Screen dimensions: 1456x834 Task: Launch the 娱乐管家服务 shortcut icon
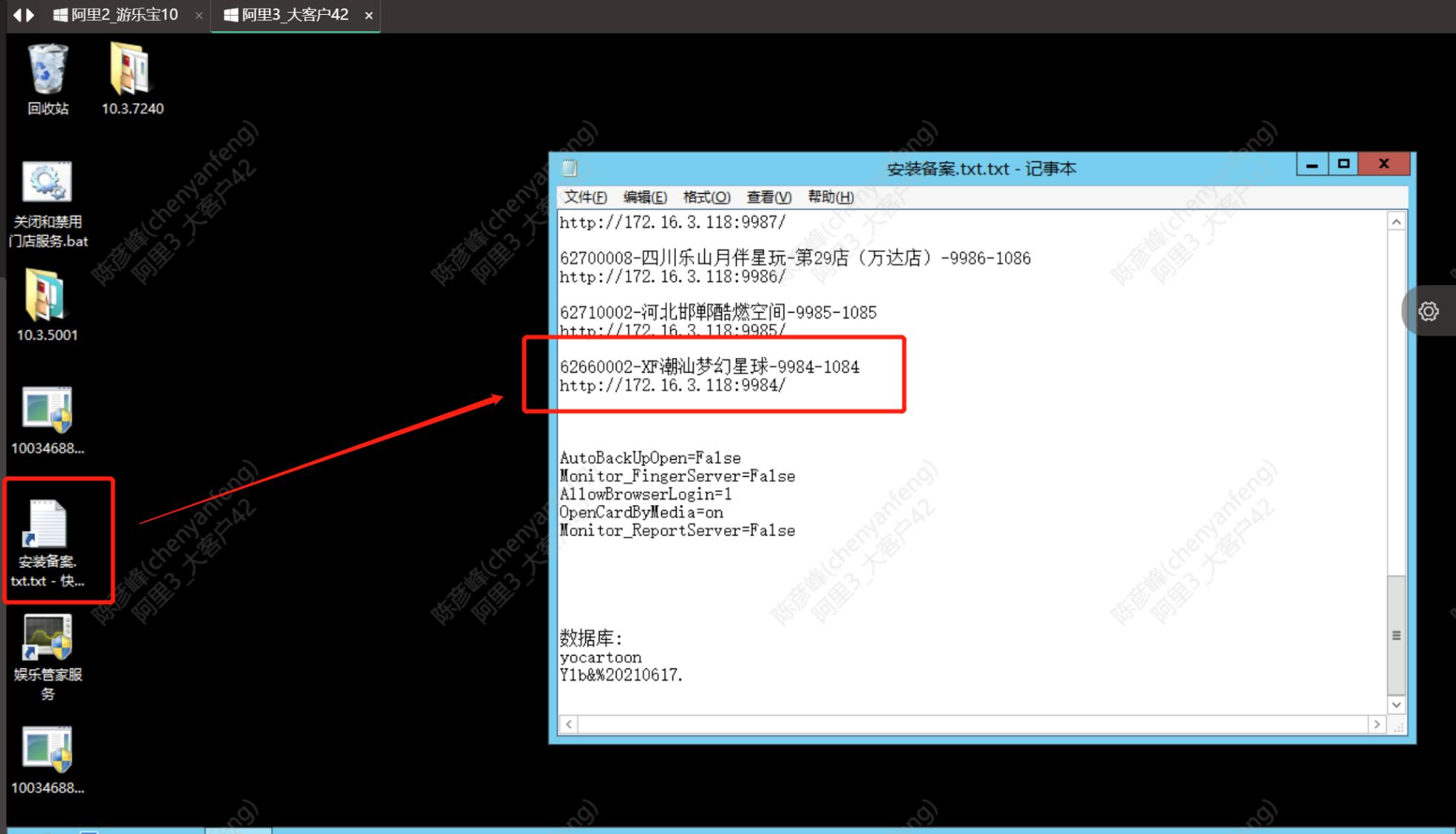tap(48, 657)
